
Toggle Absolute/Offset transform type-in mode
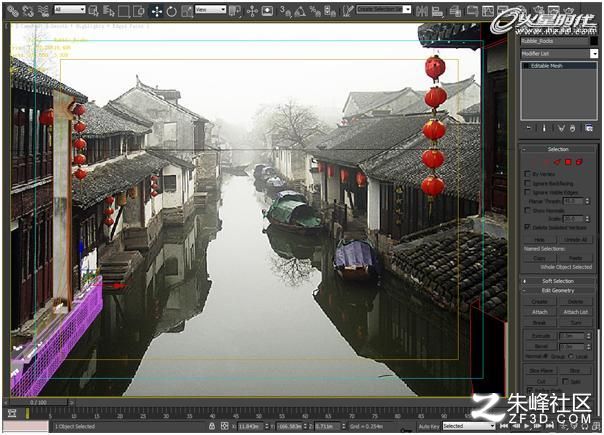coord(225,426)
